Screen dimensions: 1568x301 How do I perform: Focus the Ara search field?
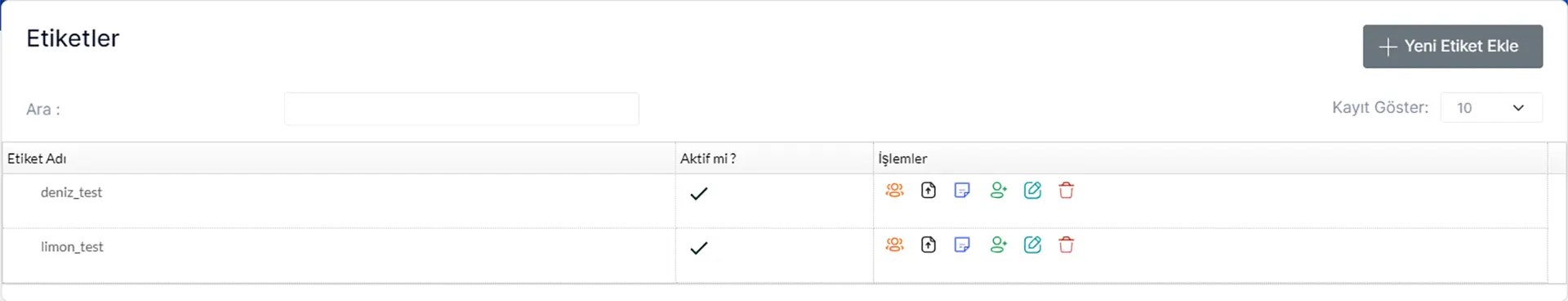tap(461, 109)
